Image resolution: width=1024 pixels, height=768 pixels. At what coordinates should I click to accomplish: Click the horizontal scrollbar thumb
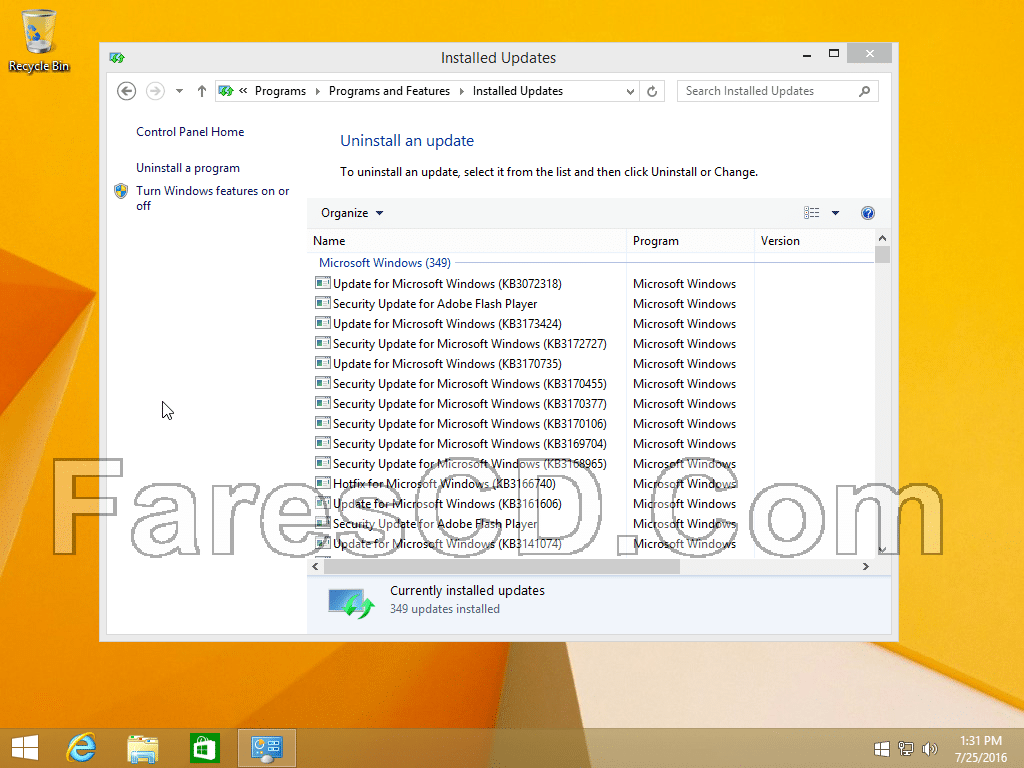(x=502, y=566)
